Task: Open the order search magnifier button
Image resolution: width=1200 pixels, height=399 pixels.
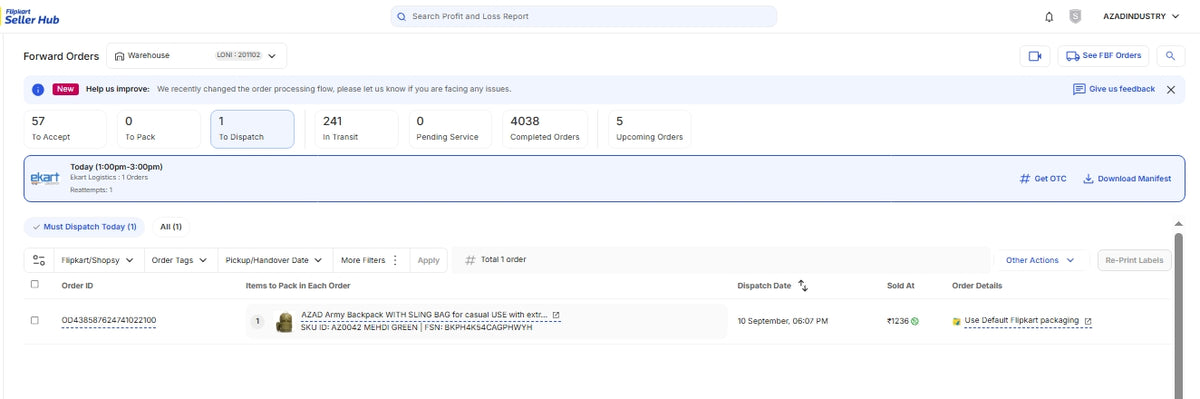Action: pos(1169,56)
